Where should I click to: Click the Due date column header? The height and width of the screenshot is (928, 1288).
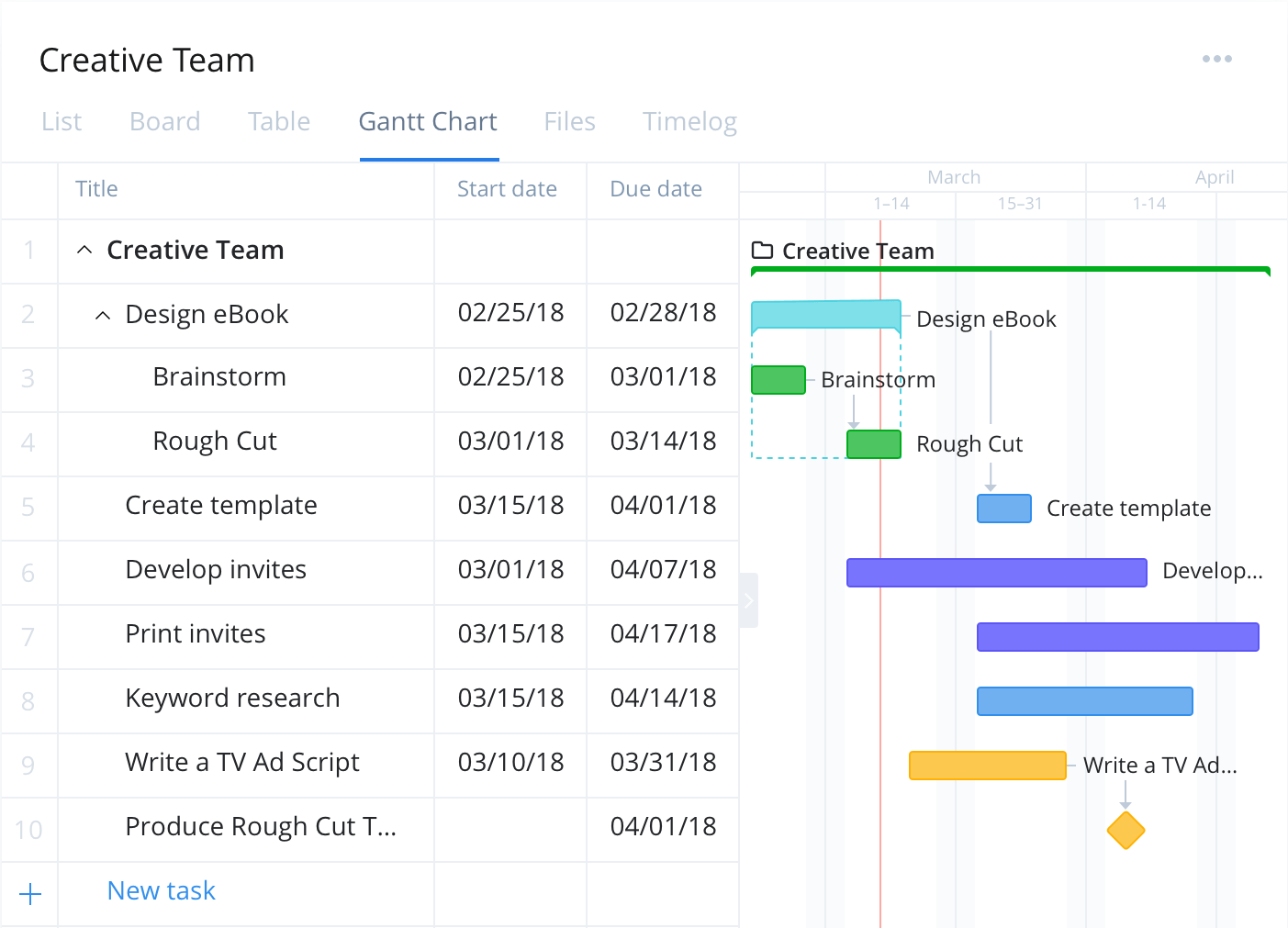point(656,189)
